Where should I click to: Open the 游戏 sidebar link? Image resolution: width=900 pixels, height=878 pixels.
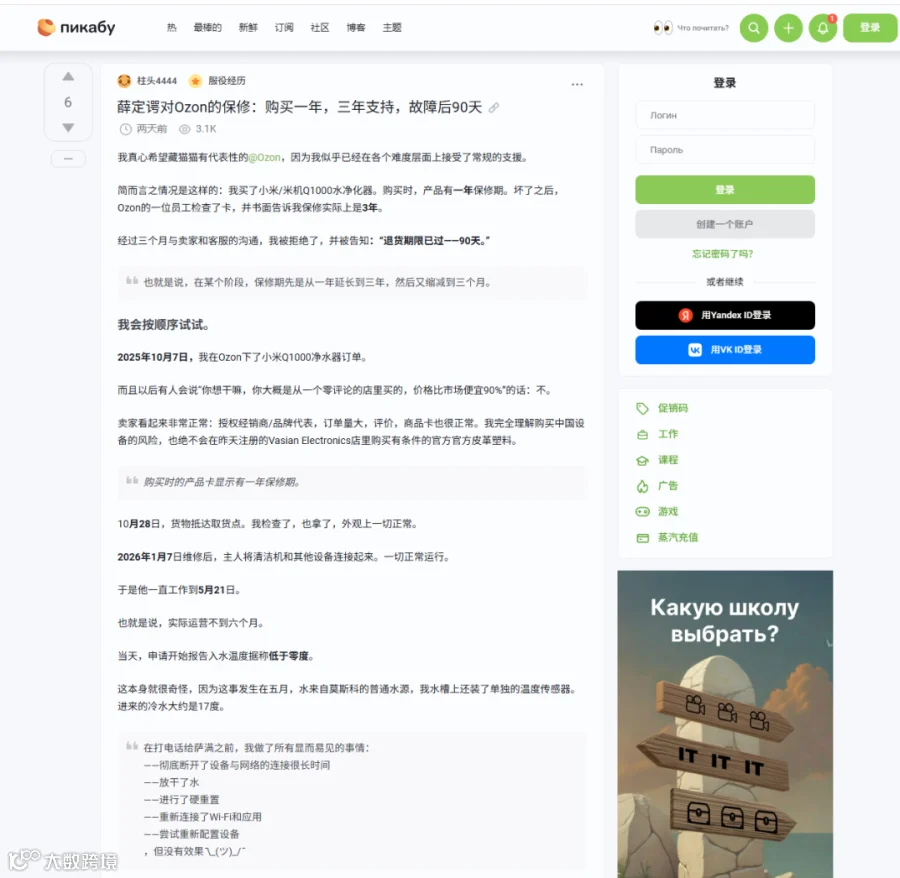668,511
